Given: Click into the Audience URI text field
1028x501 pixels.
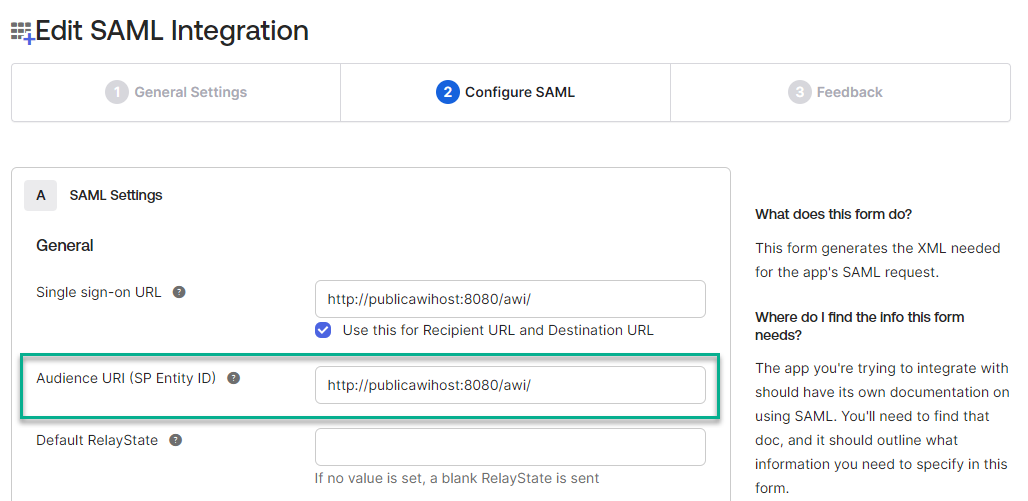Looking at the screenshot, I should pos(510,385).
